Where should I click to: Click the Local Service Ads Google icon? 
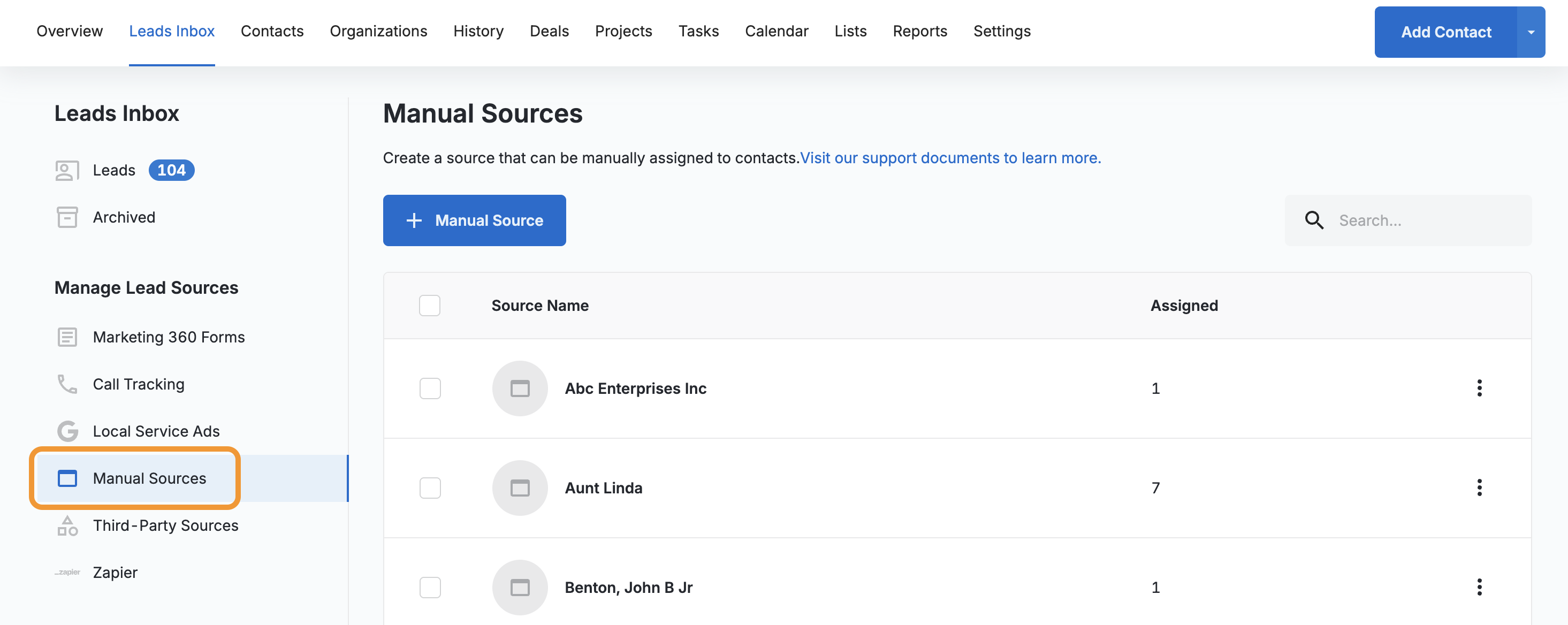tap(67, 431)
